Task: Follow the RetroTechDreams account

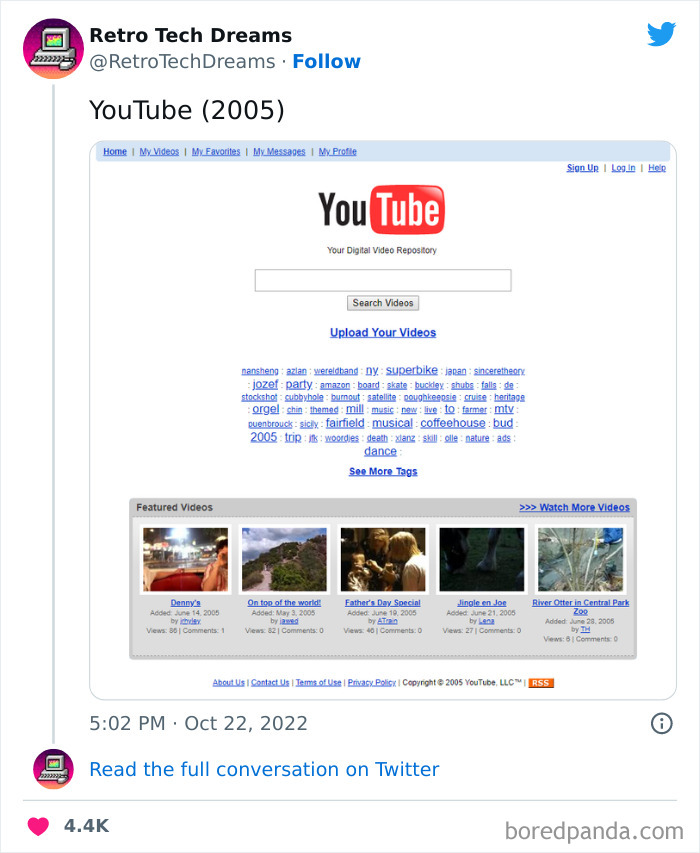Action: tap(326, 62)
